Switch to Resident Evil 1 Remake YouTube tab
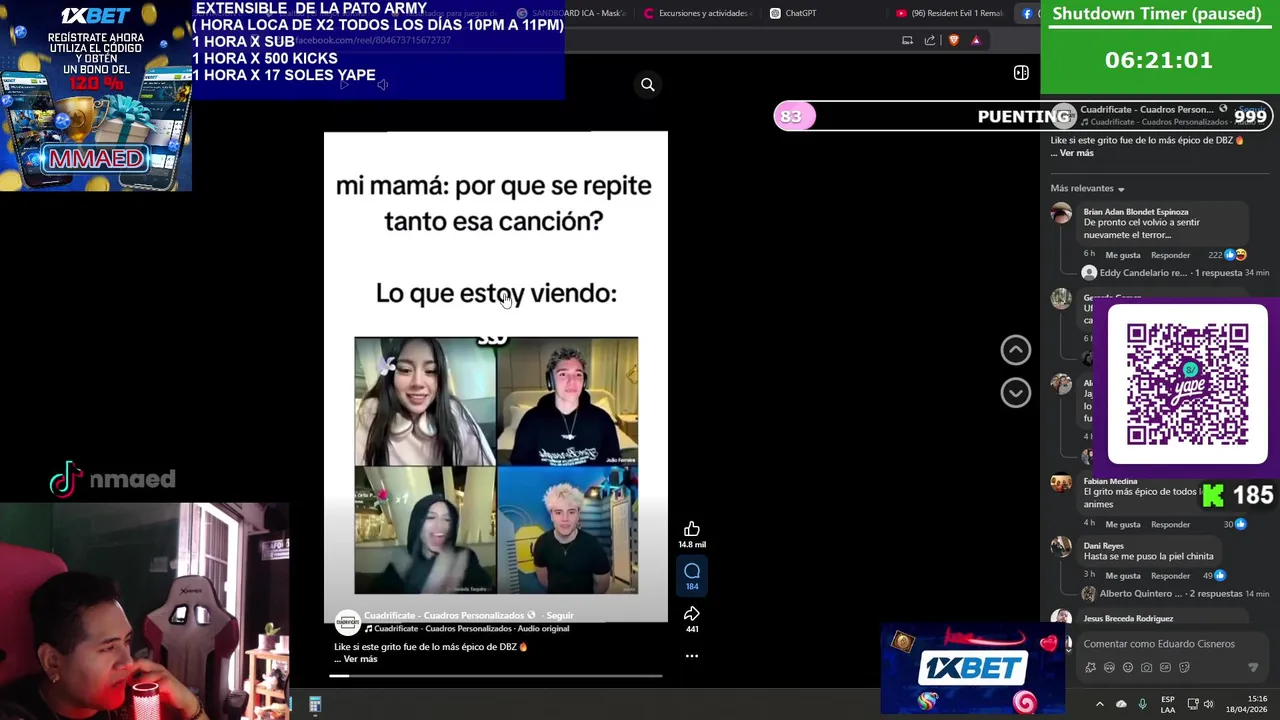 (949, 13)
